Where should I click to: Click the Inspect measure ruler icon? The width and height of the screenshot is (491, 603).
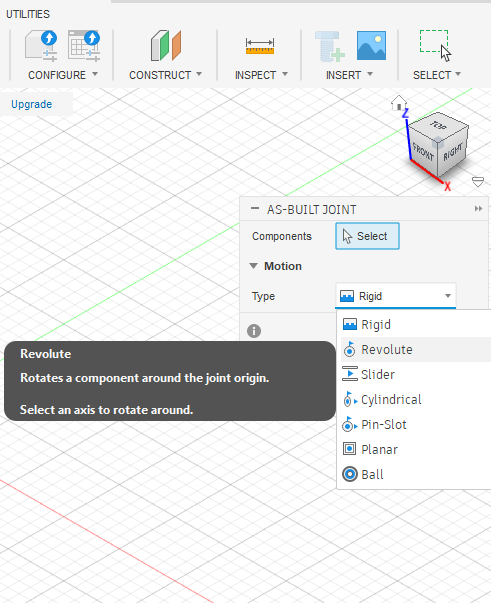coord(260,46)
